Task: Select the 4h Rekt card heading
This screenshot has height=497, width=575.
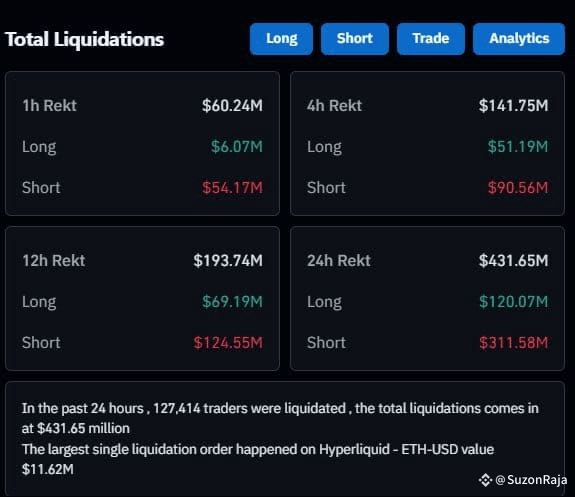Action: coord(334,106)
